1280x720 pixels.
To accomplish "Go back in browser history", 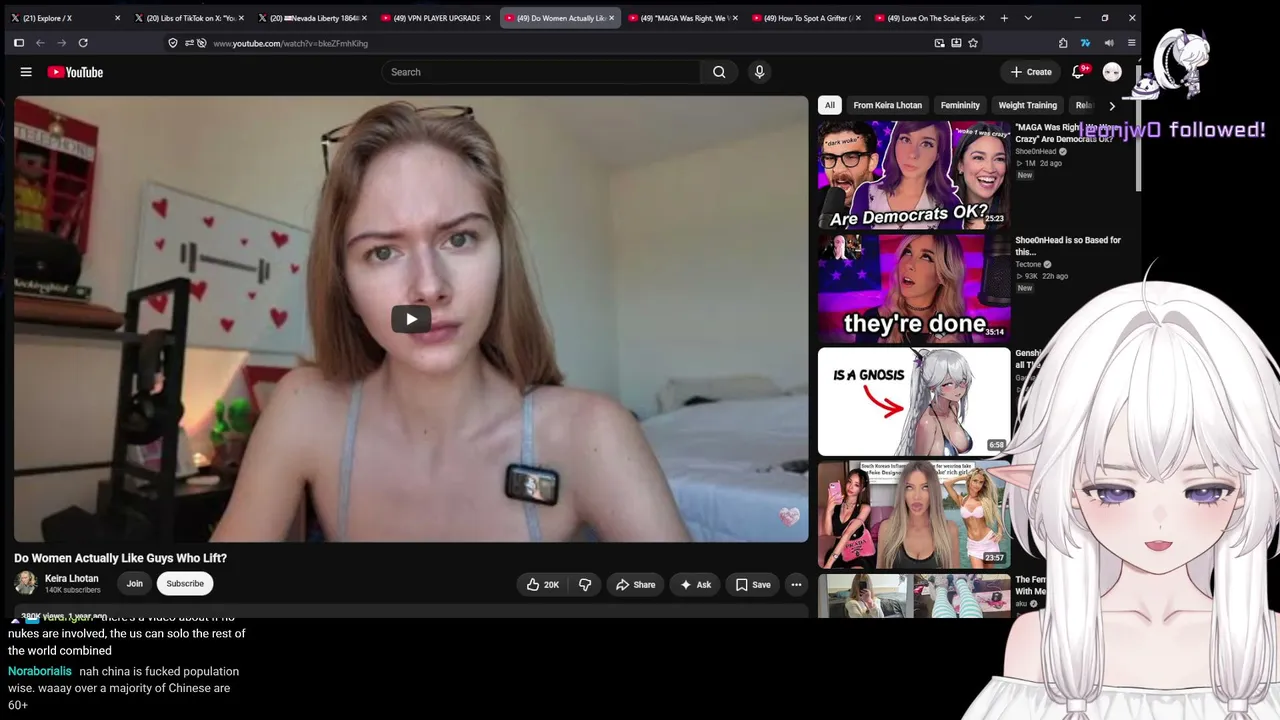I will pos(40,43).
